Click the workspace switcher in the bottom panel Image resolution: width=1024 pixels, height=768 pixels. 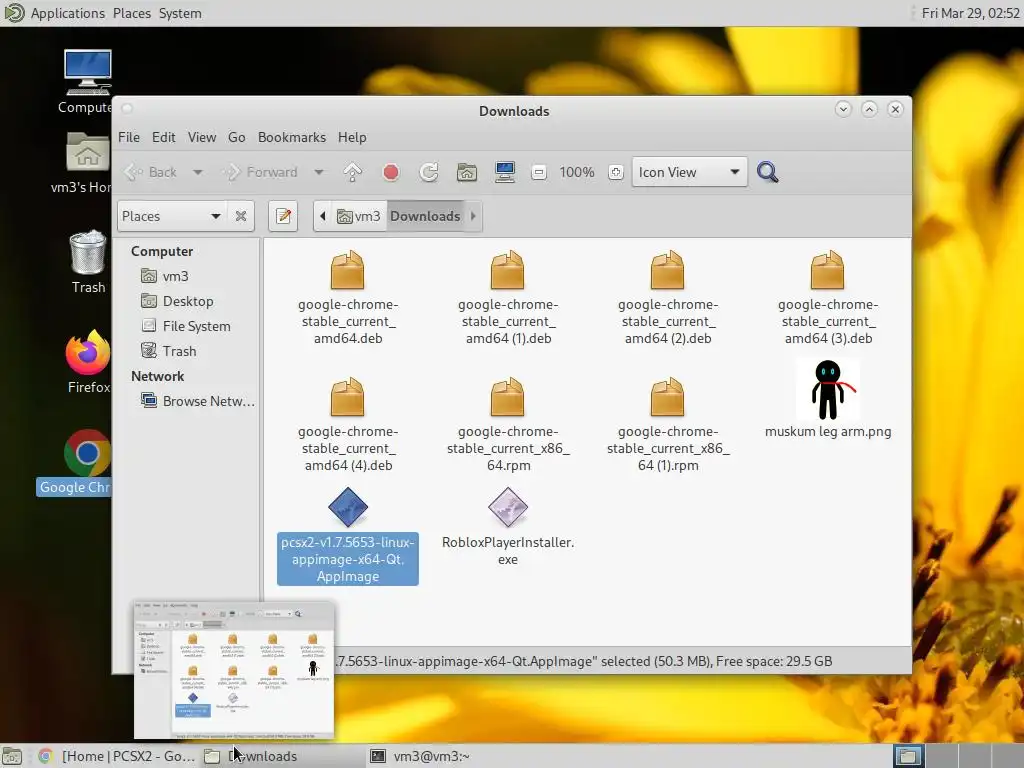click(957, 756)
